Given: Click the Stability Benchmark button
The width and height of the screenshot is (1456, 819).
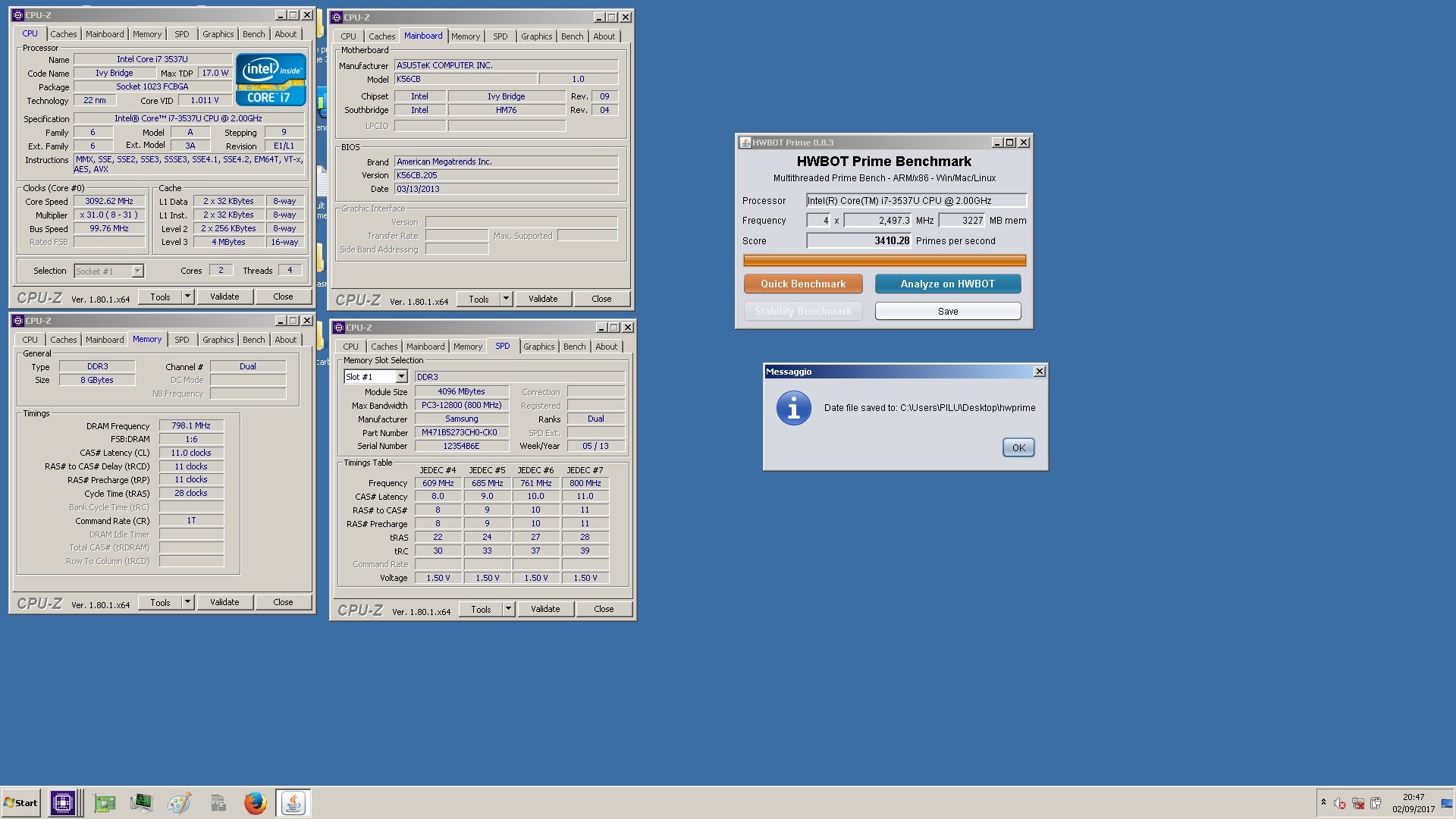Looking at the screenshot, I should point(803,311).
